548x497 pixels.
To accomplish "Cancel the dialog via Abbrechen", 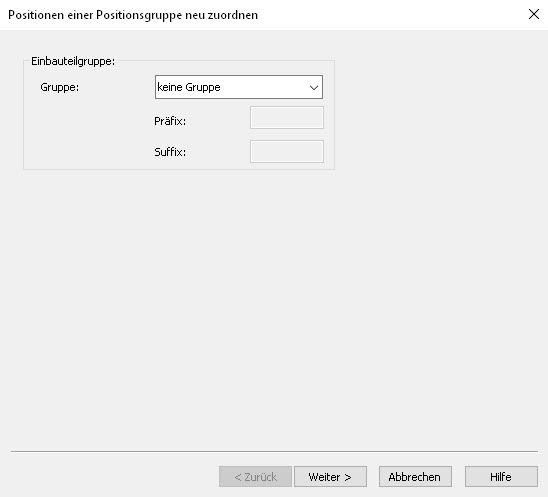I will click(415, 476).
